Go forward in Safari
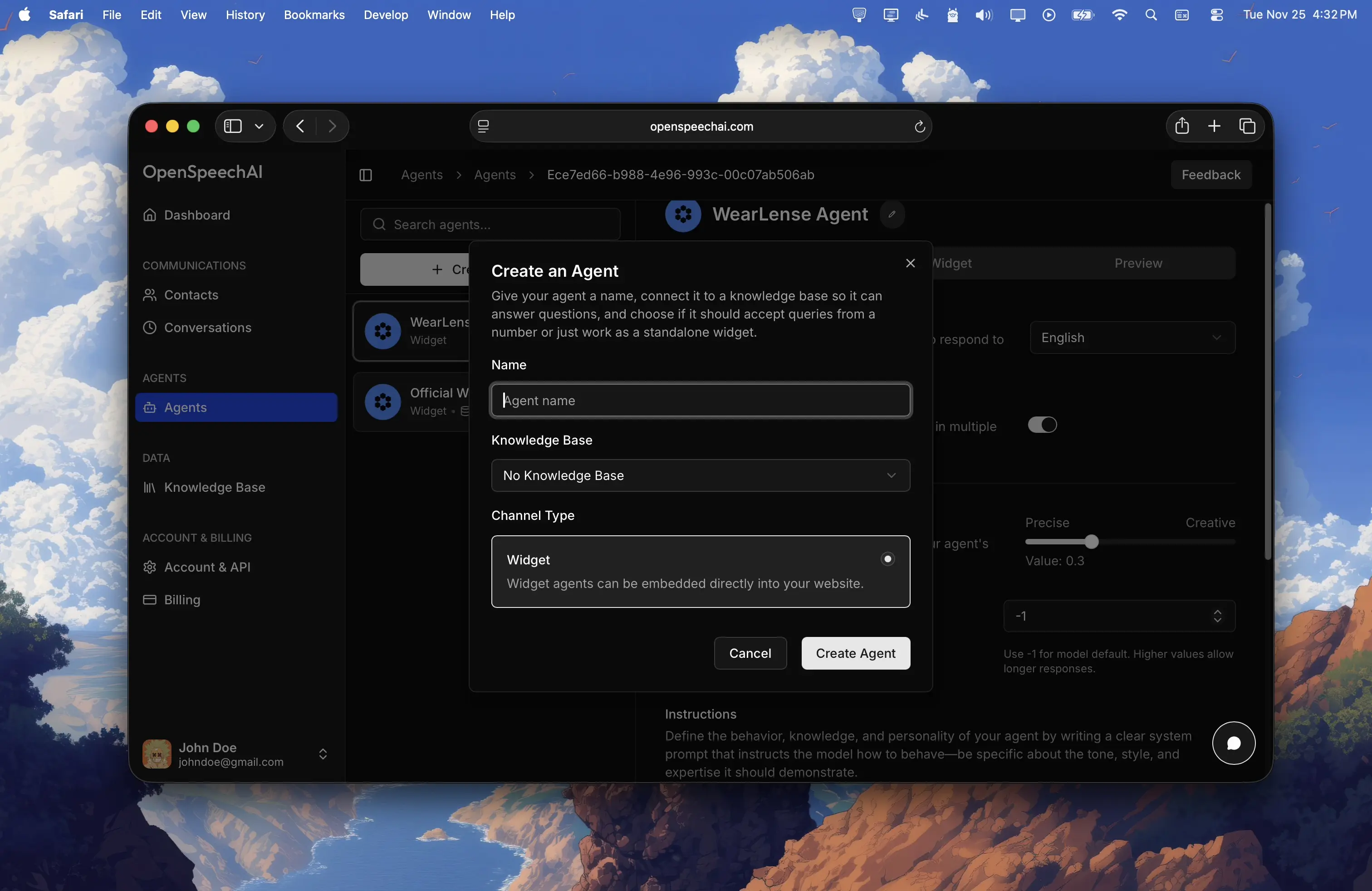Viewport: 1372px width, 891px height. (332, 126)
